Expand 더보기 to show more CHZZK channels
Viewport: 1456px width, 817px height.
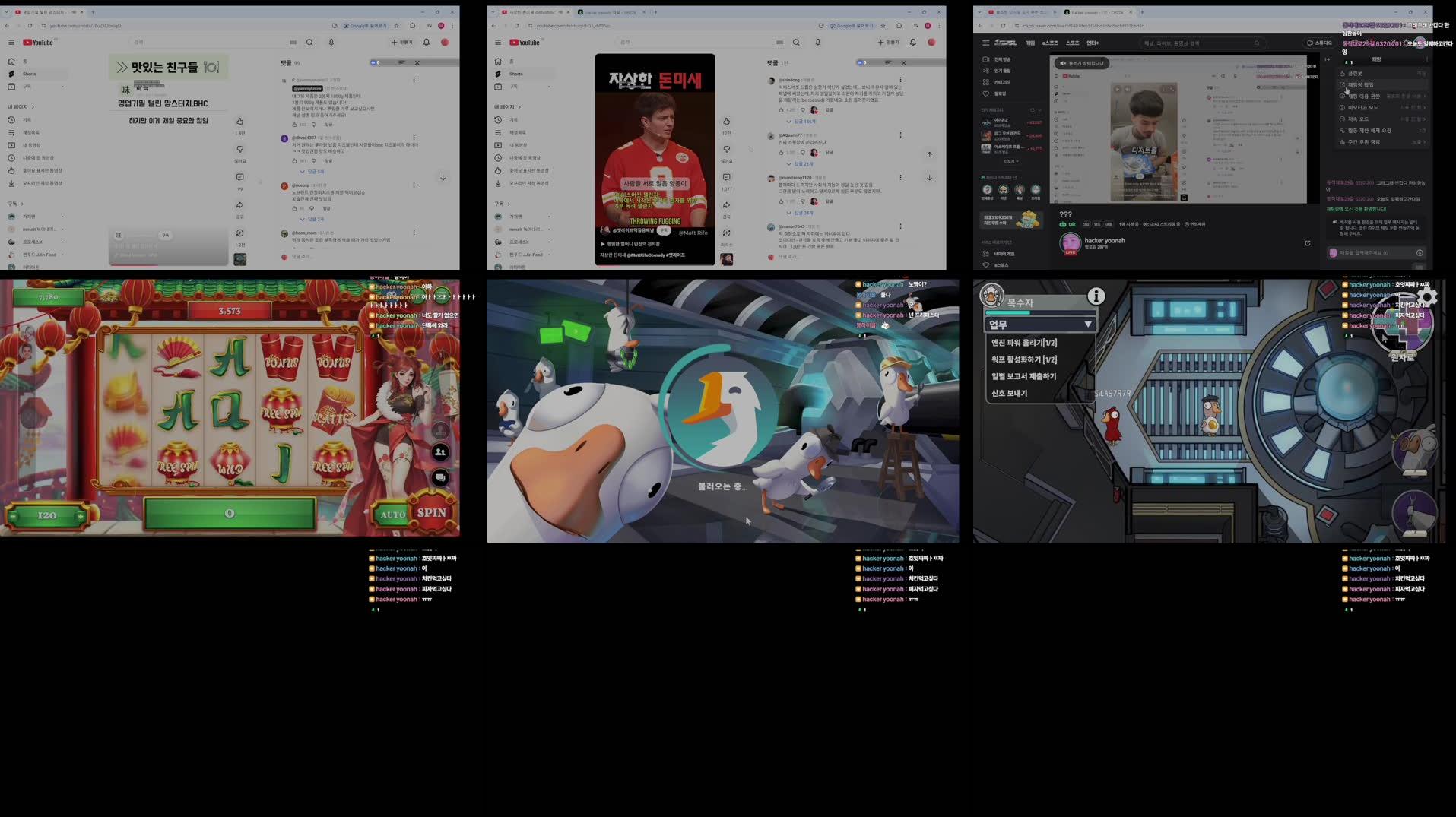coord(1012,161)
